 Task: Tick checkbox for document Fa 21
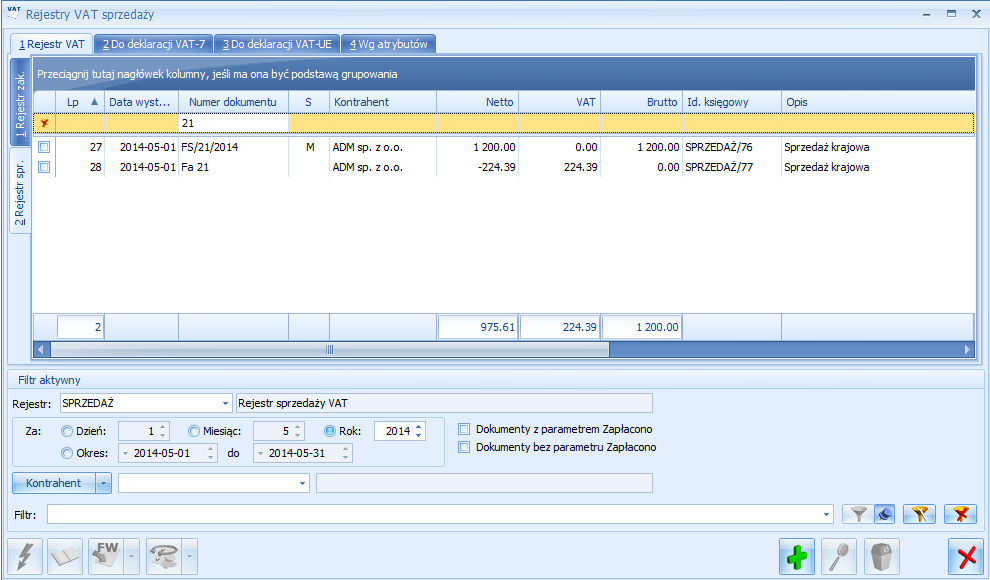tap(44, 167)
